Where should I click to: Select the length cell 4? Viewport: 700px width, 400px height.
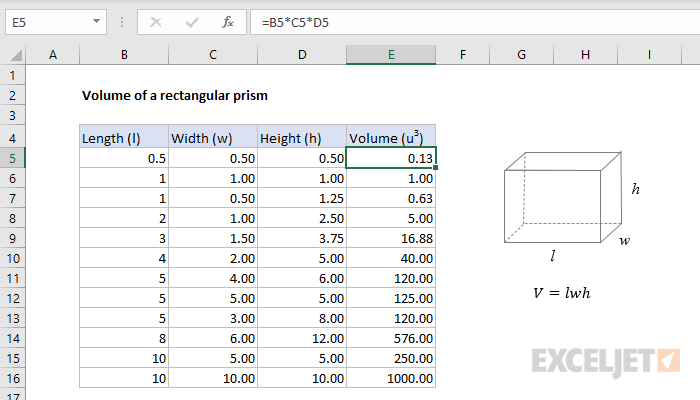point(124,258)
